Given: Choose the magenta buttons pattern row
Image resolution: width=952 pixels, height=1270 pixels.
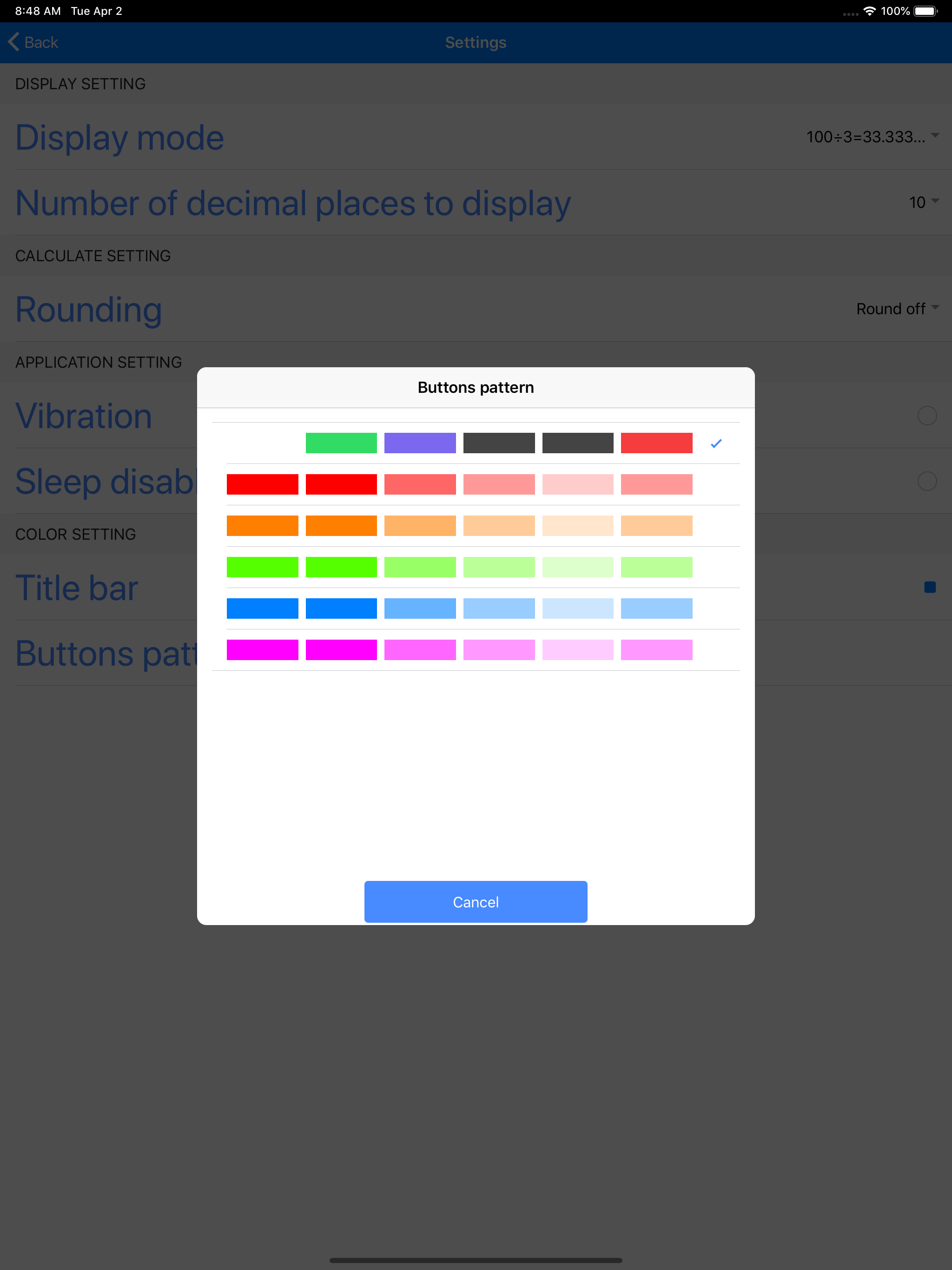Looking at the screenshot, I should (459, 650).
